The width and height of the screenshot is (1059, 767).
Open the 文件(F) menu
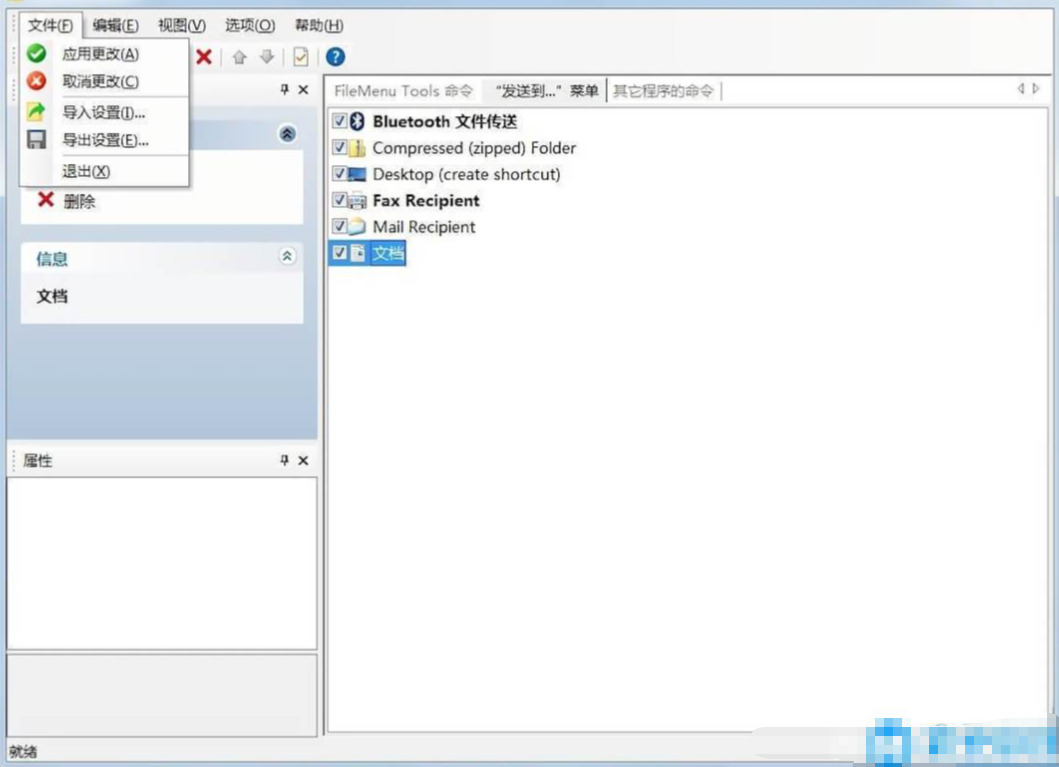tap(50, 26)
